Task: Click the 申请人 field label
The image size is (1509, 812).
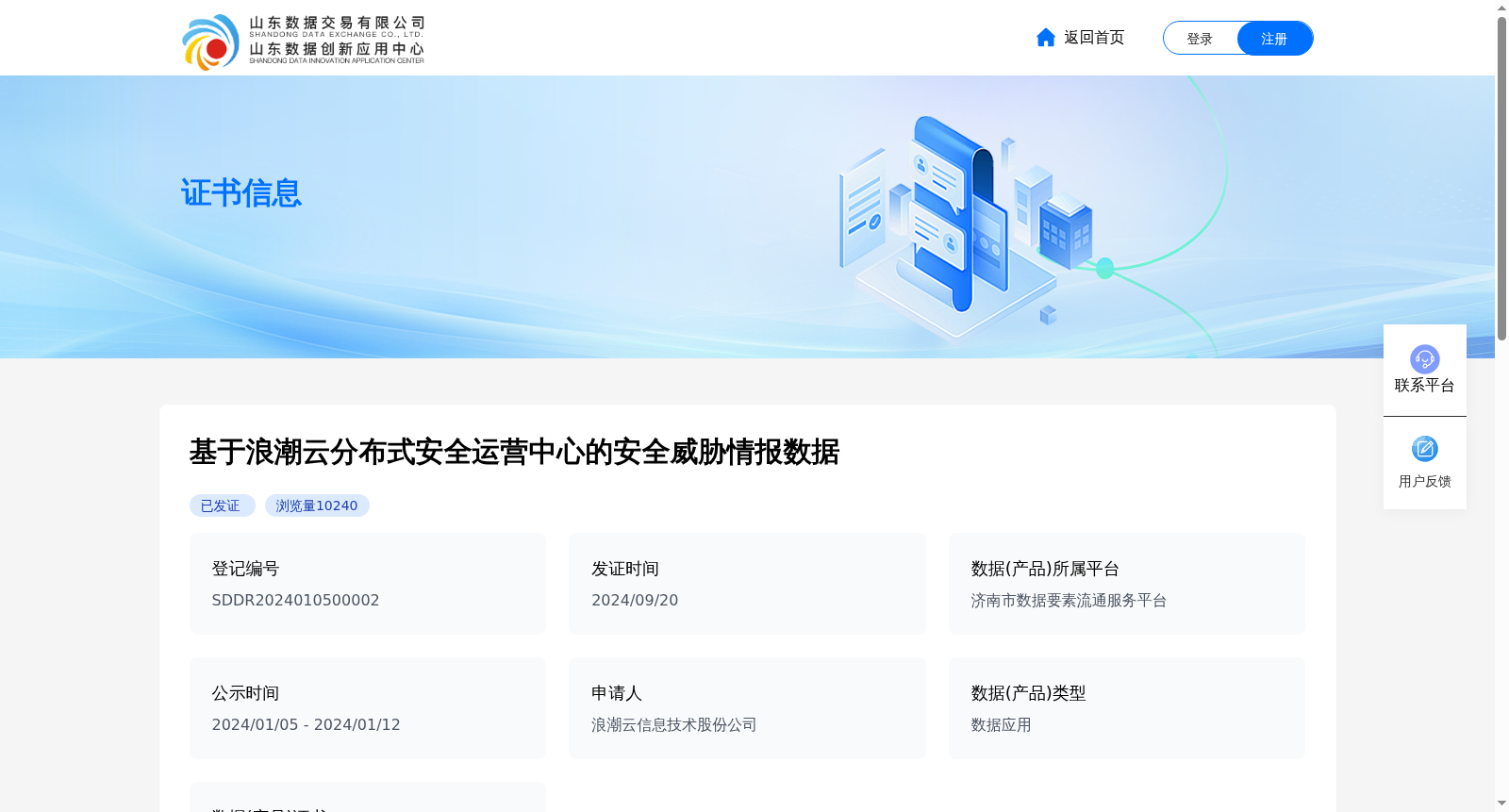Action: [x=617, y=693]
